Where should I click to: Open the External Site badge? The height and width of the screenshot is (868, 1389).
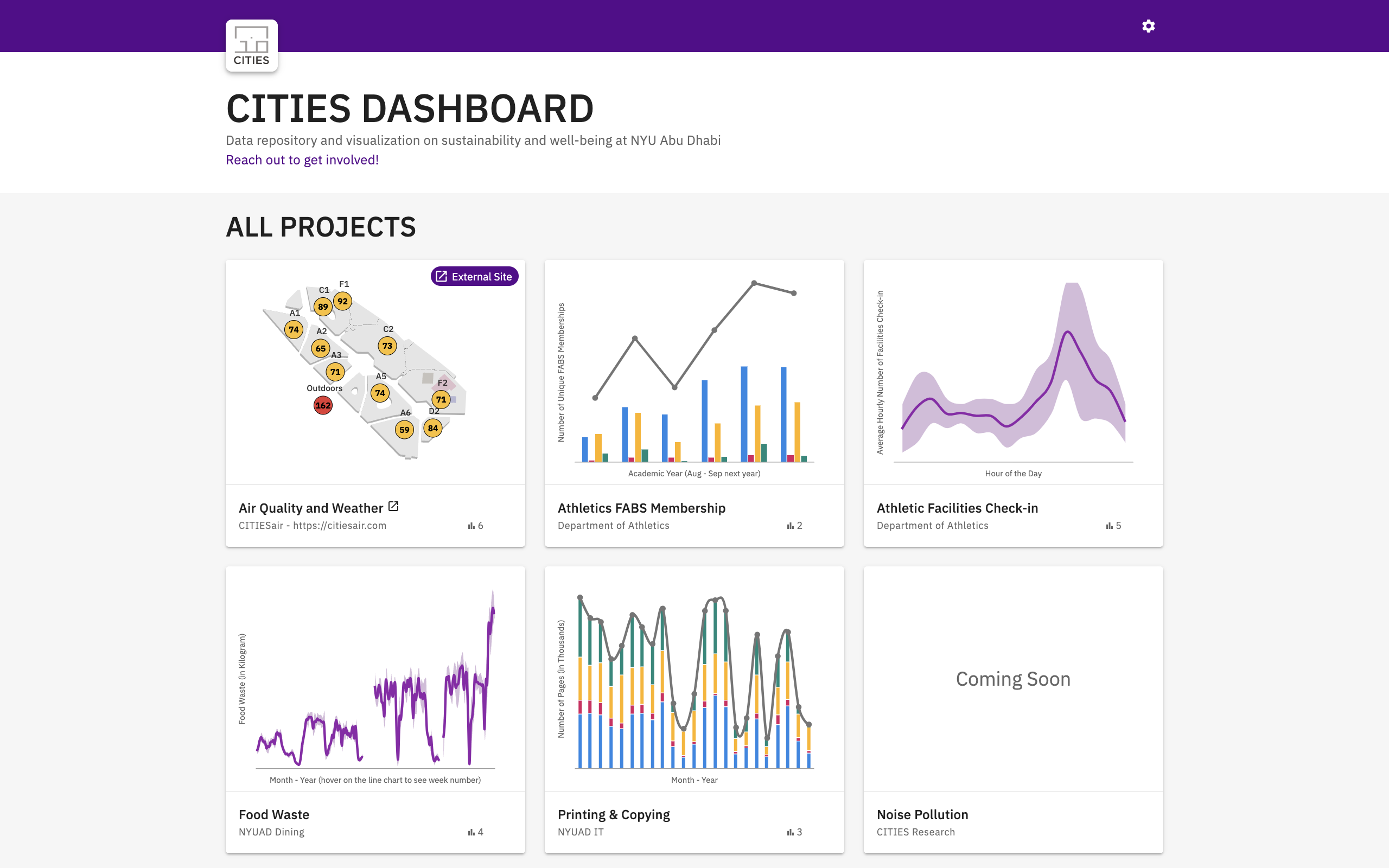(475, 276)
